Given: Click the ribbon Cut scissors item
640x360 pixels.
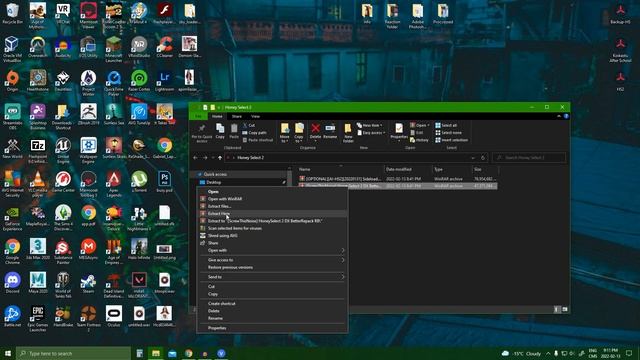Looking at the screenshot, I should pyautogui.click(x=249, y=125).
